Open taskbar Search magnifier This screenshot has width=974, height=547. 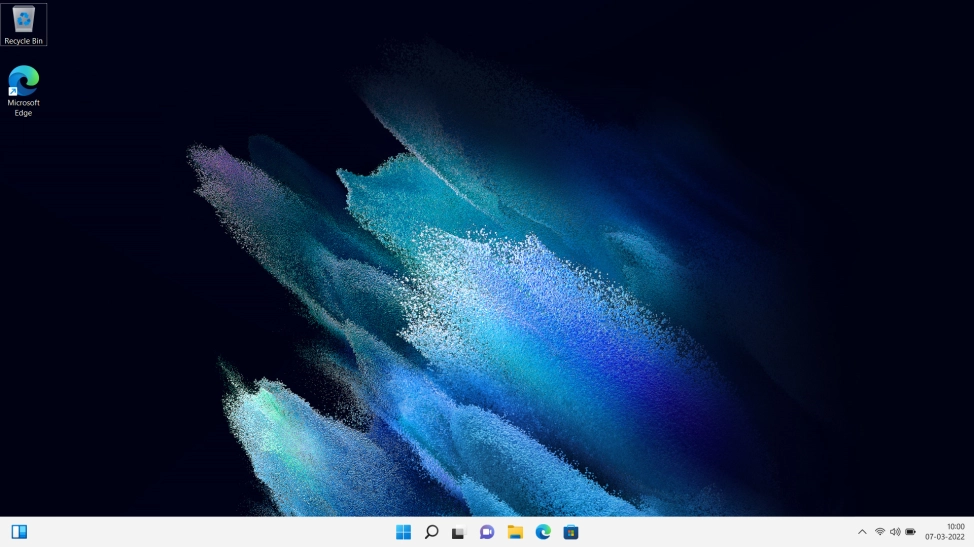431,532
